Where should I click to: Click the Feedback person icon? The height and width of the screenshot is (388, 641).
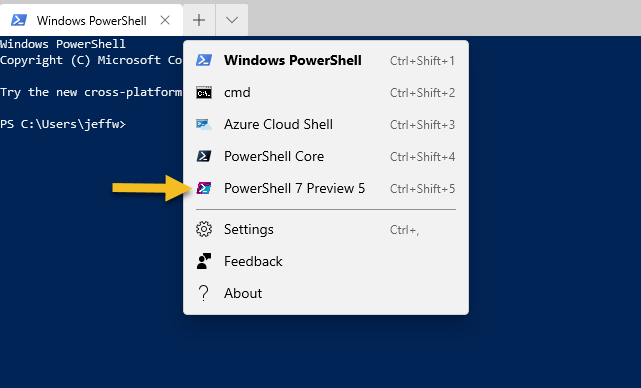click(204, 261)
